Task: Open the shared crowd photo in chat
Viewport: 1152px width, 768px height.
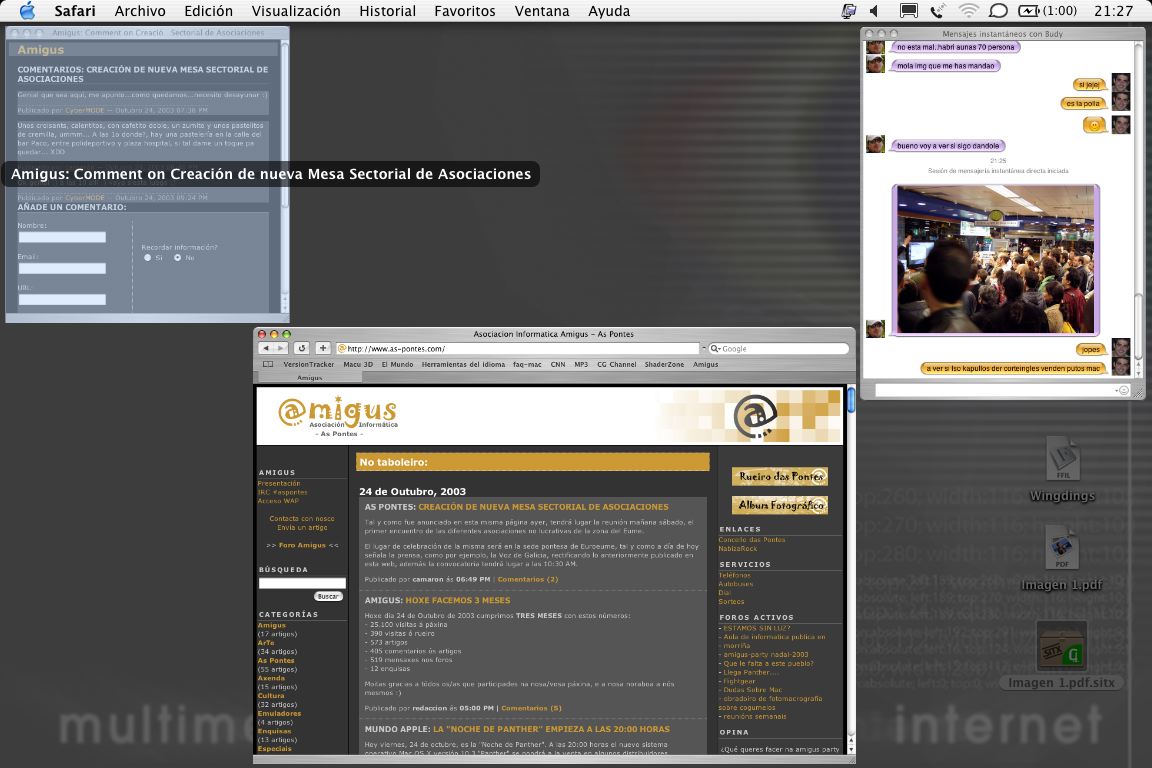Action: (x=996, y=259)
